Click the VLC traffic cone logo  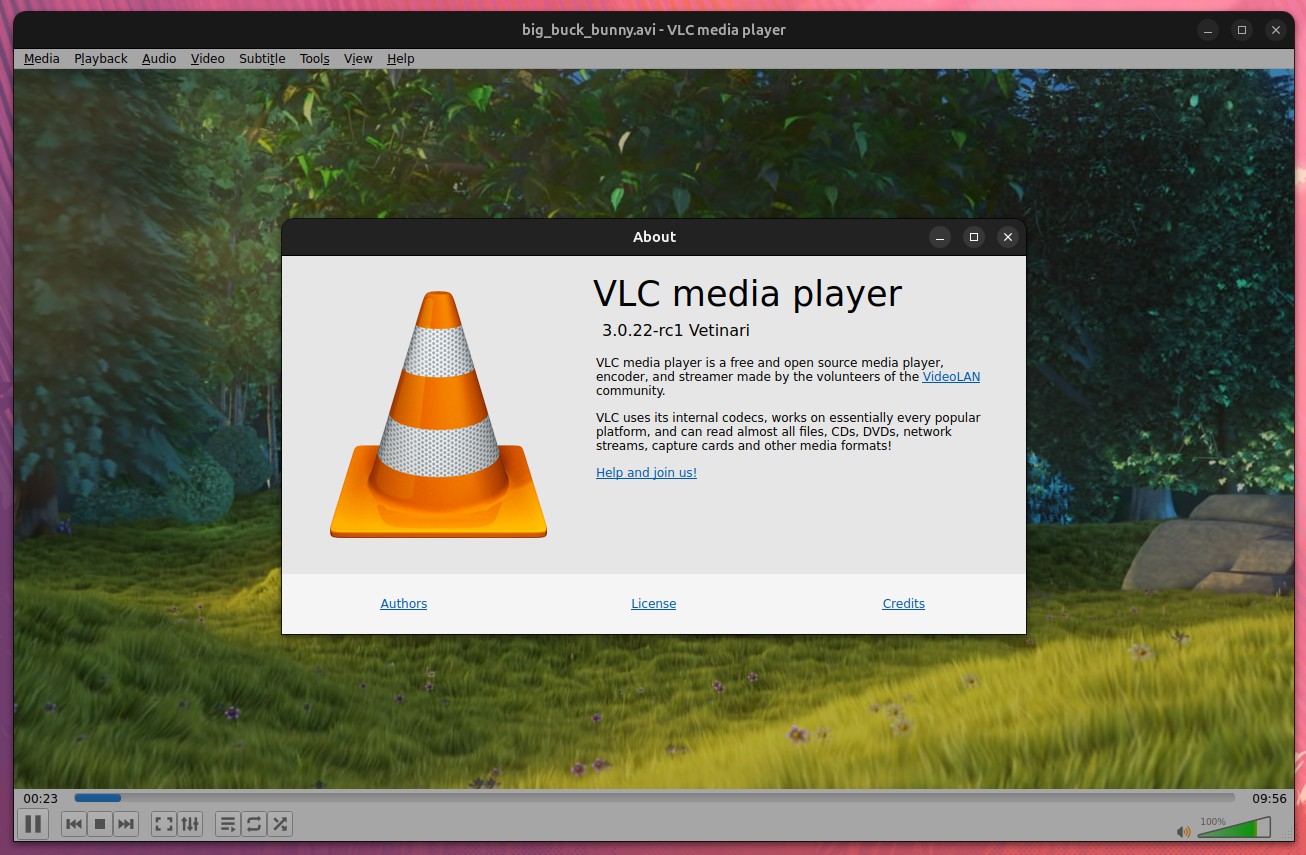(438, 414)
